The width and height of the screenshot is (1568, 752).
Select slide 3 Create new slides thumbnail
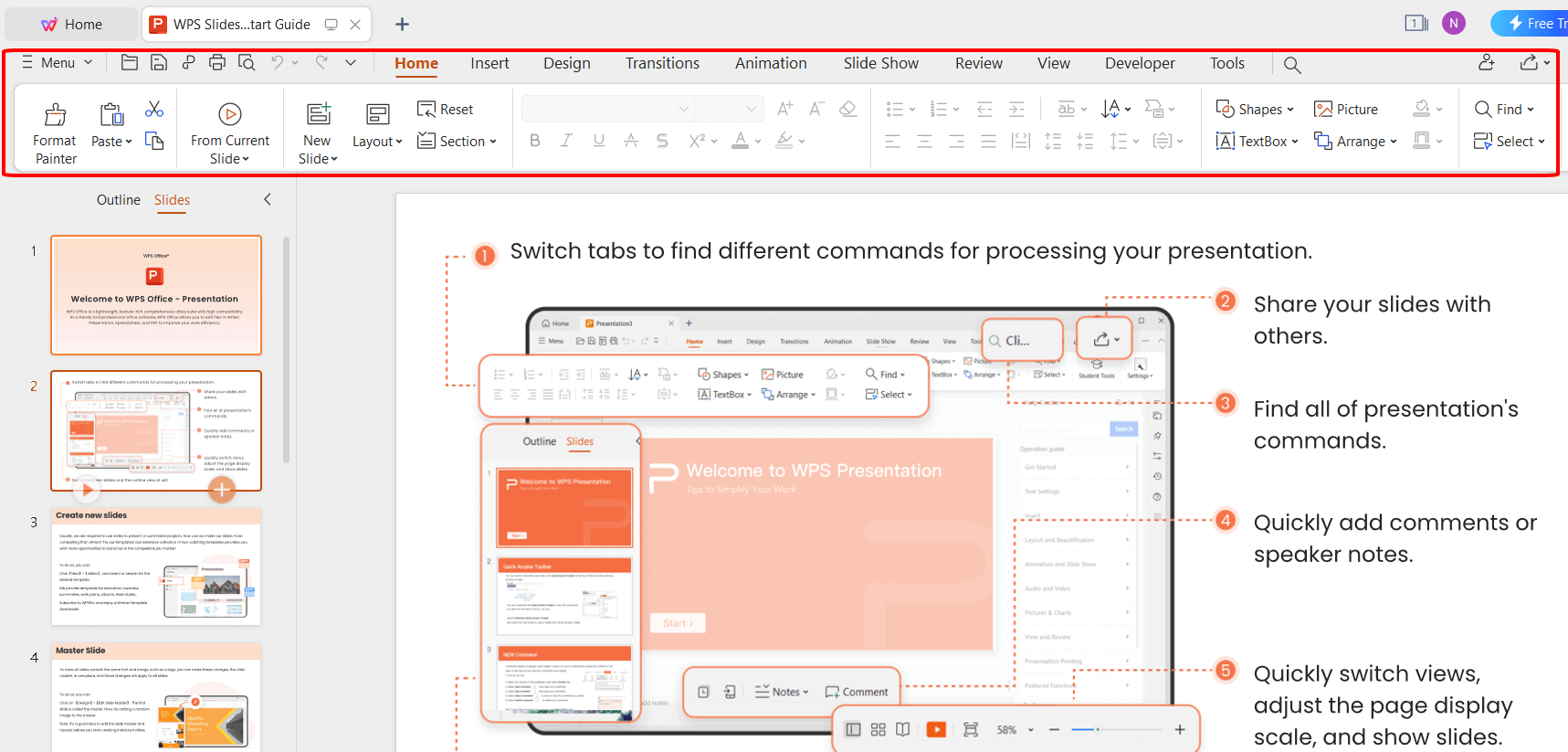[156, 566]
